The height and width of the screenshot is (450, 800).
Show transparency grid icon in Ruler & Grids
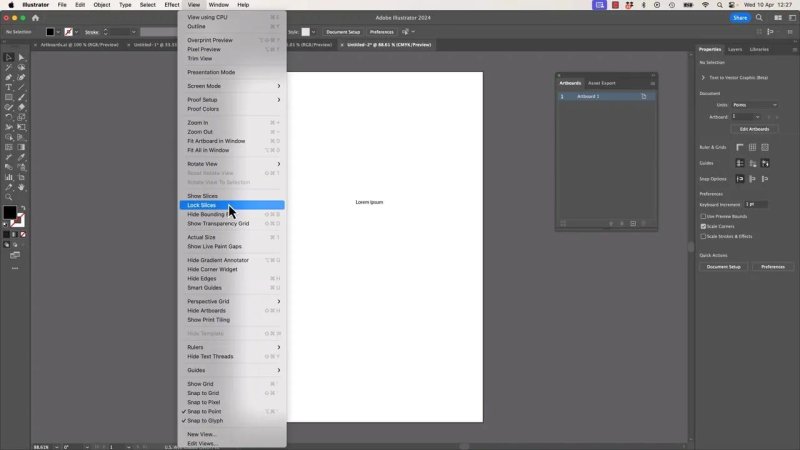(x=765, y=147)
